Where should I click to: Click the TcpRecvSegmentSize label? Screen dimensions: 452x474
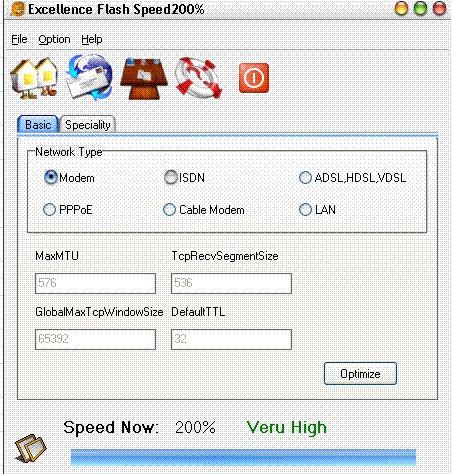[x=225, y=256]
